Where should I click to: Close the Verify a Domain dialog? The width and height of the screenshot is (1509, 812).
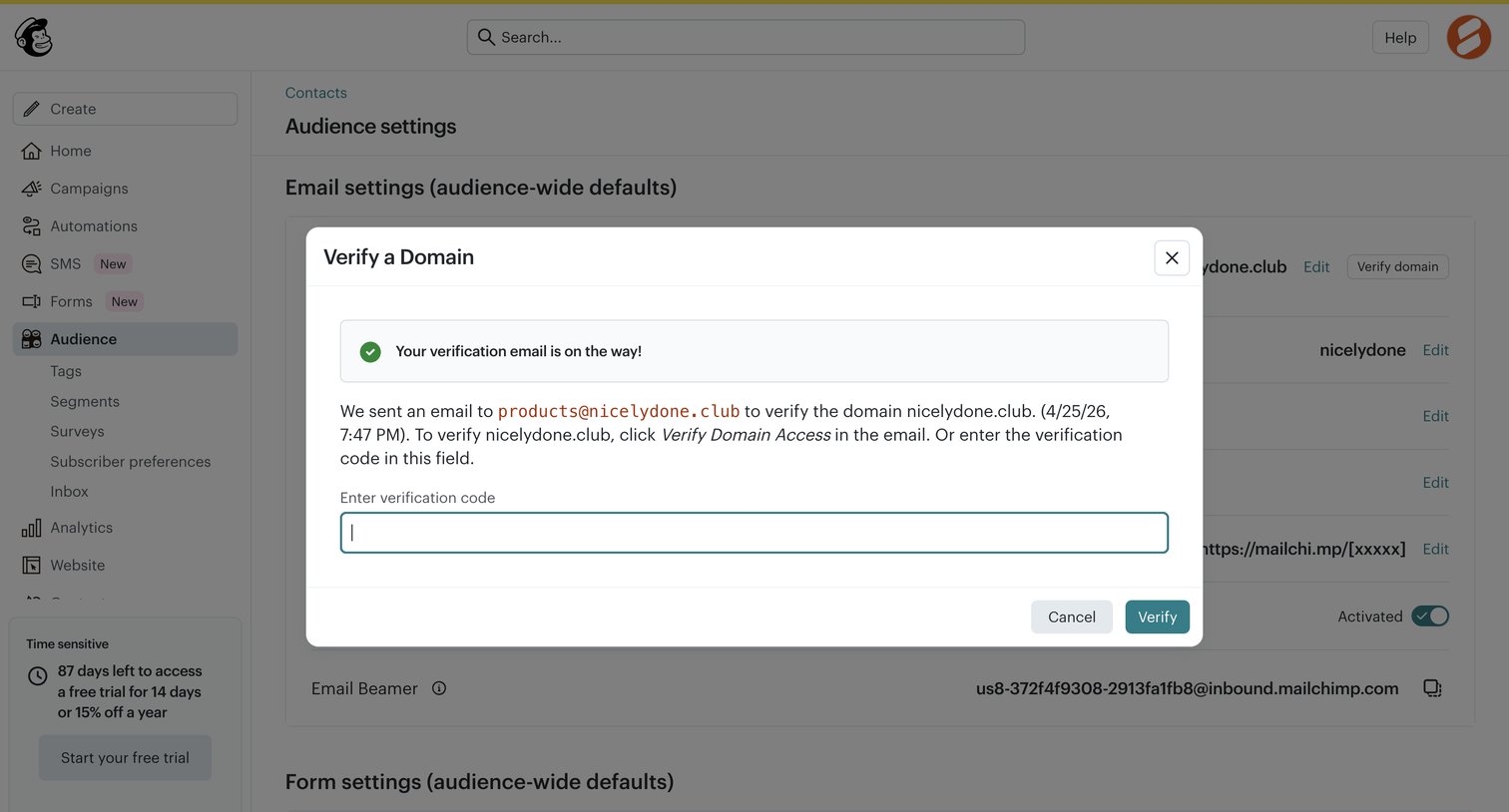[1172, 257]
